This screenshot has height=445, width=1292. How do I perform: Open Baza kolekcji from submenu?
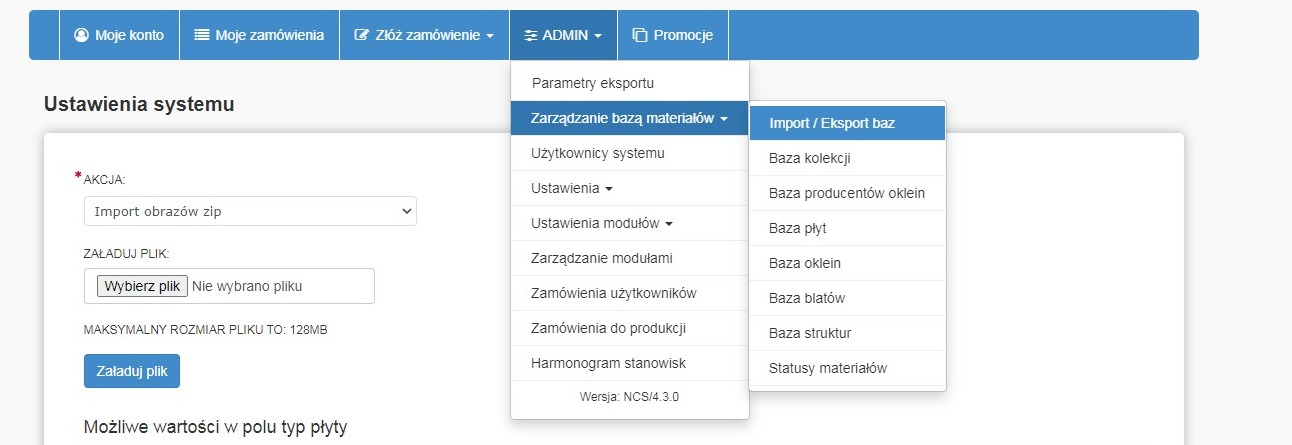[x=810, y=158]
